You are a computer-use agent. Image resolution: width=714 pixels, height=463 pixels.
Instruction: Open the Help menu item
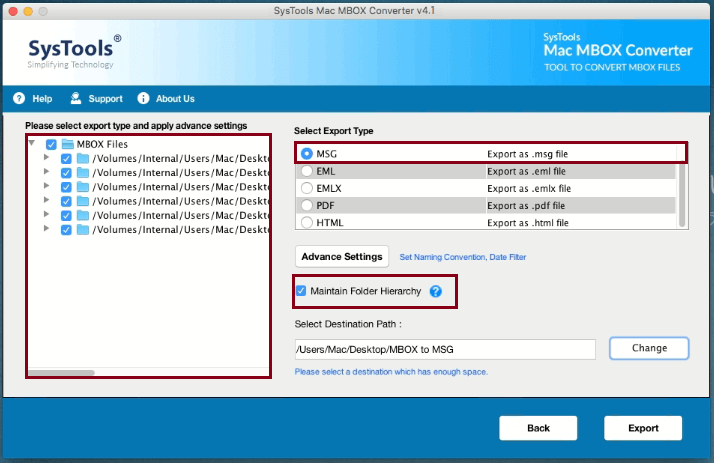coord(42,99)
